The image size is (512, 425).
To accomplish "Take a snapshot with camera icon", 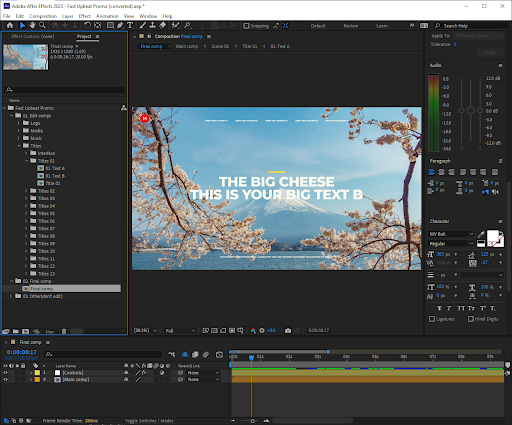I will [288, 330].
